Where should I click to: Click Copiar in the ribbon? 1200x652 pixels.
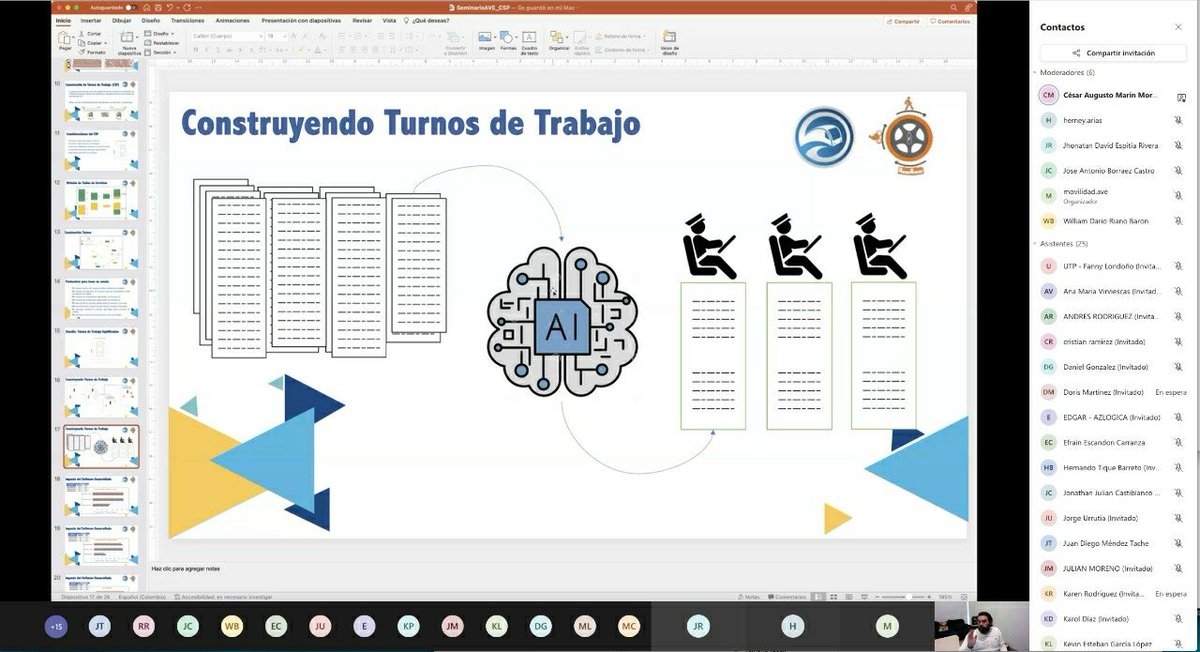coord(92,42)
